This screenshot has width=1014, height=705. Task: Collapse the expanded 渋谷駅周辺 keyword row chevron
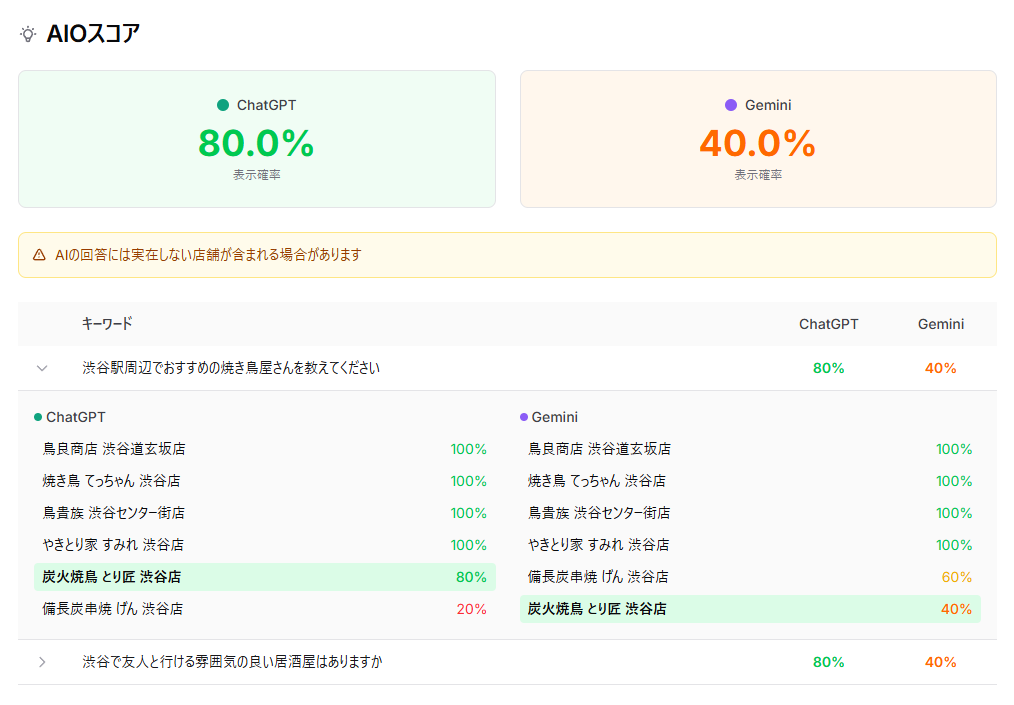[x=41, y=368]
